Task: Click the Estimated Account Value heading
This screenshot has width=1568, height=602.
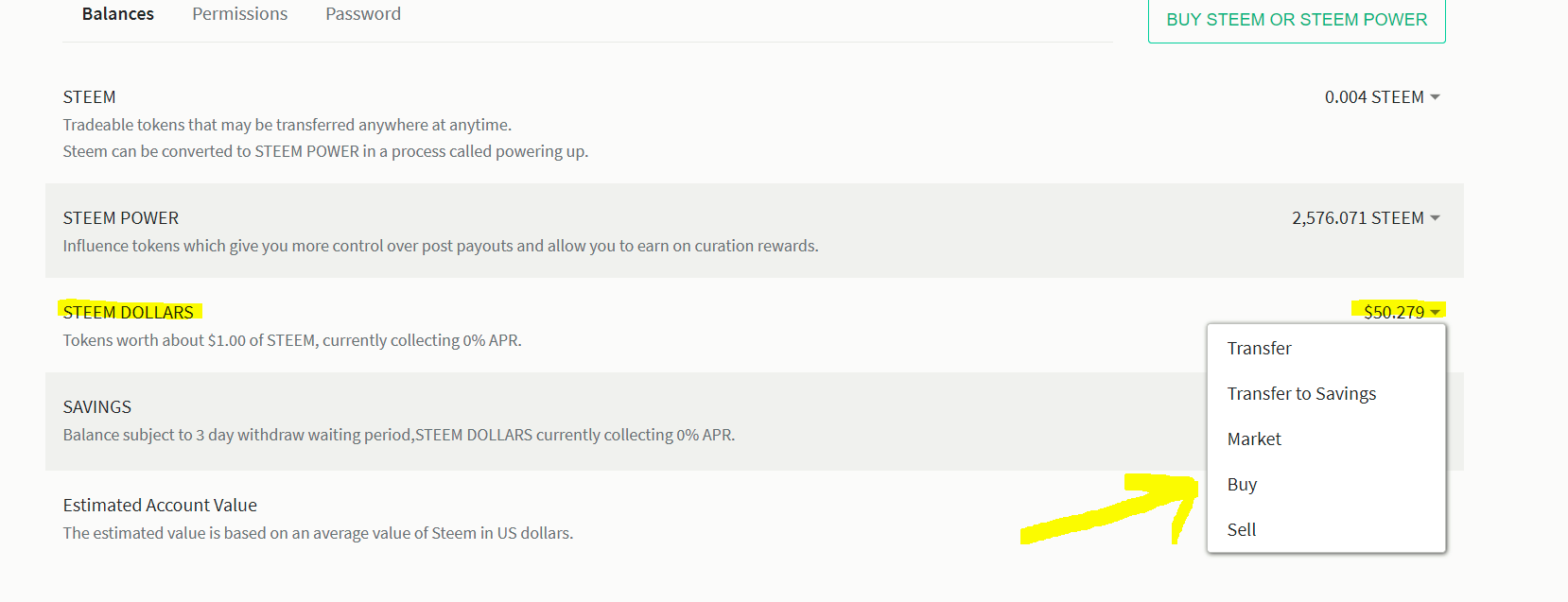Action: (160, 506)
